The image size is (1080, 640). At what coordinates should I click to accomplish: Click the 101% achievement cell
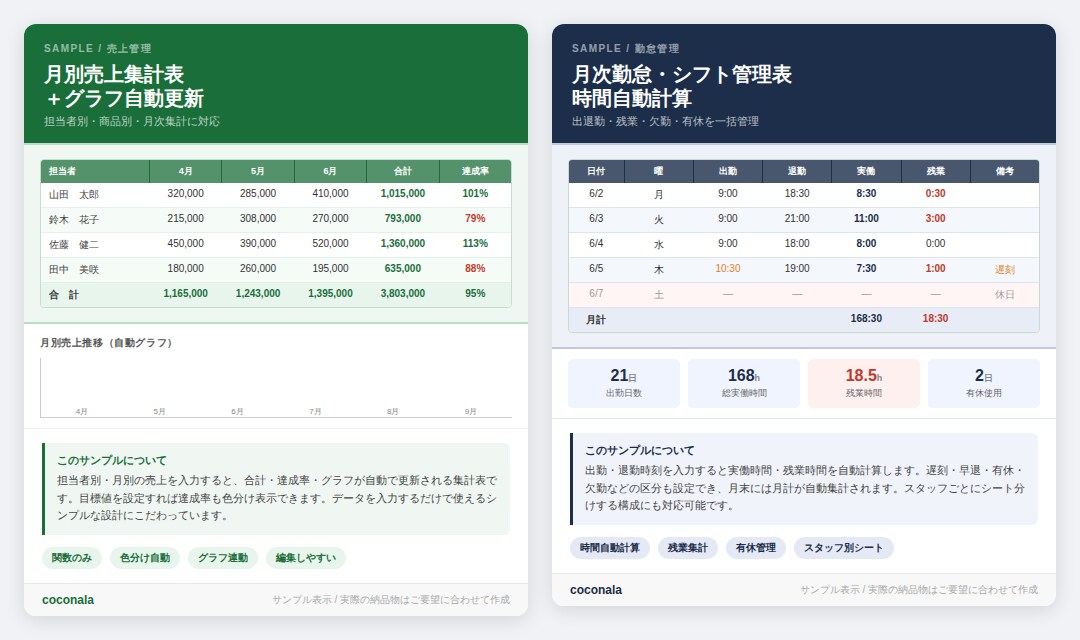[475, 194]
